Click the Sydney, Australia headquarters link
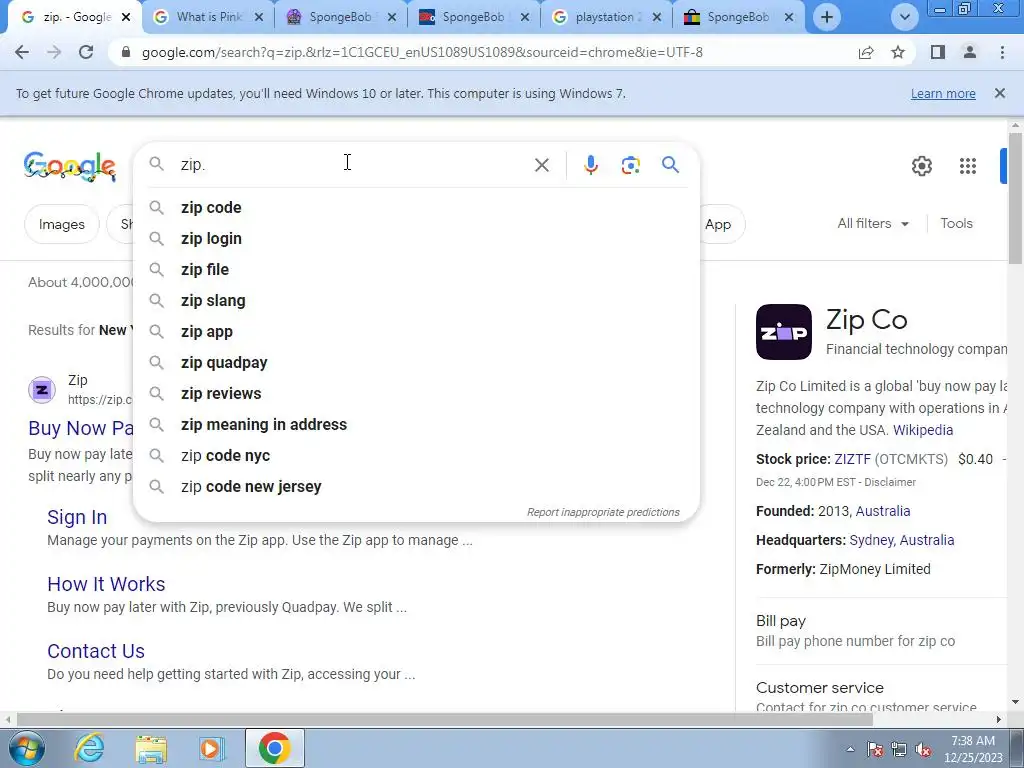The width and height of the screenshot is (1024, 768). coord(902,540)
